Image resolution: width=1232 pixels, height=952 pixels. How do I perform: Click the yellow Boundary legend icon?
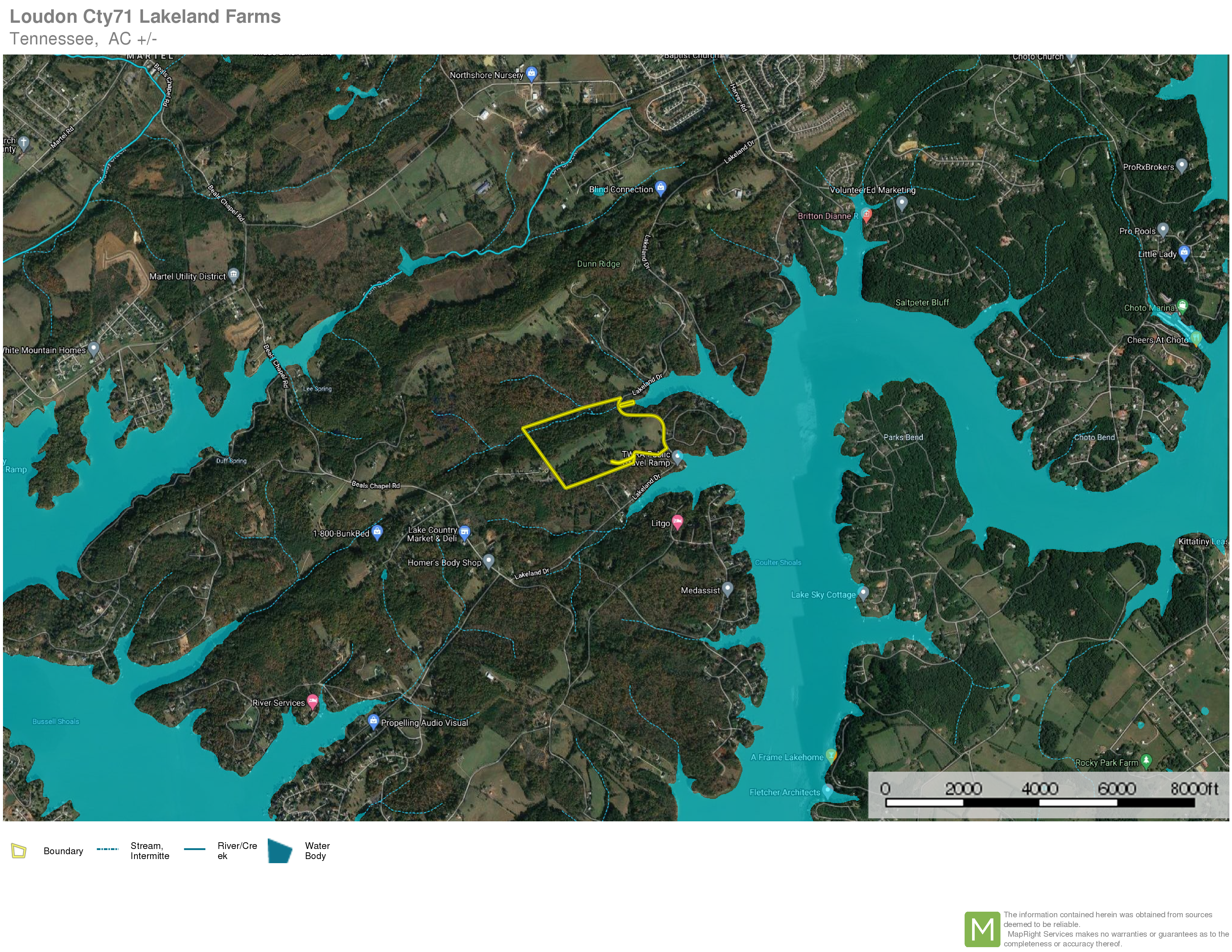coord(19,850)
